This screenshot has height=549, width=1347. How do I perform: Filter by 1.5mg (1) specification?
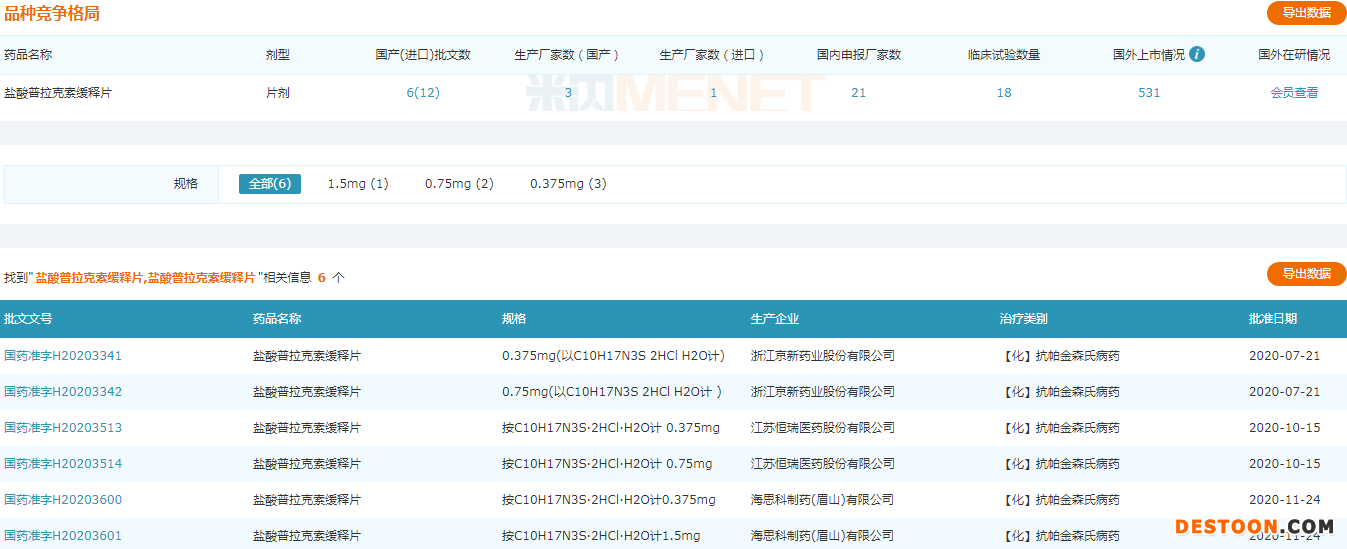tap(358, 184)
